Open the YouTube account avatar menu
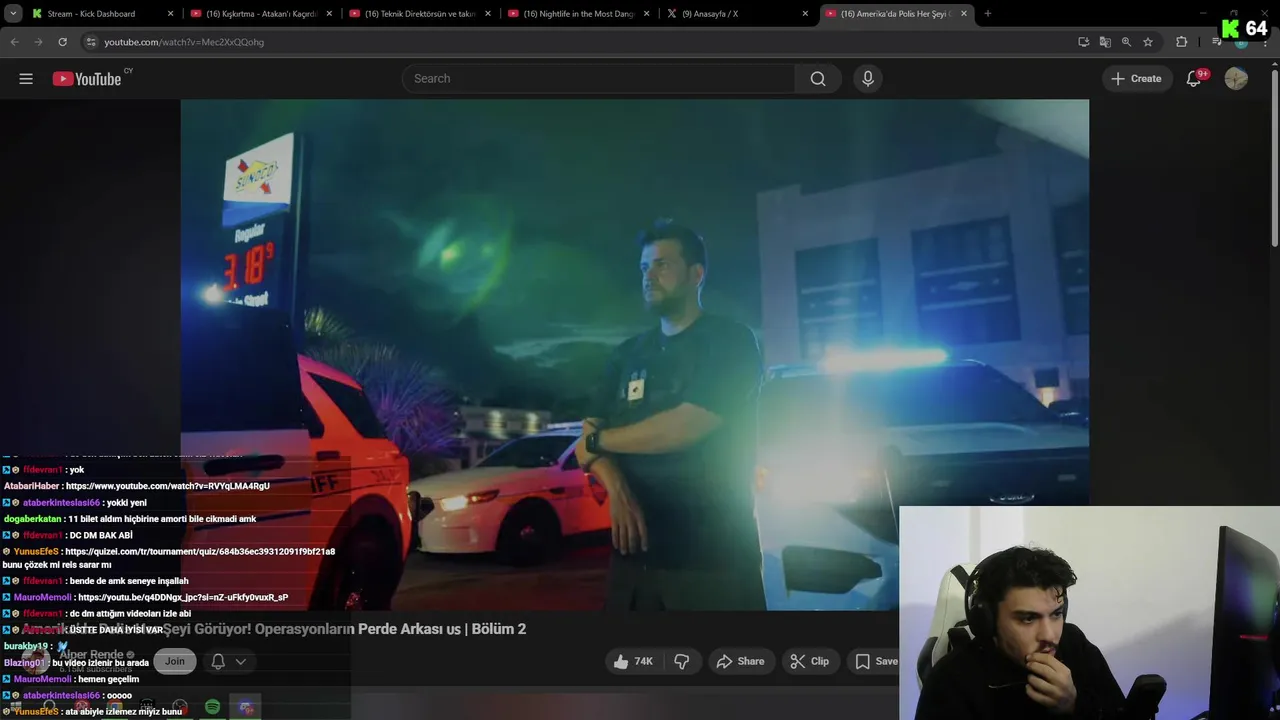 pyautogui.click(x=1236, y=79)
